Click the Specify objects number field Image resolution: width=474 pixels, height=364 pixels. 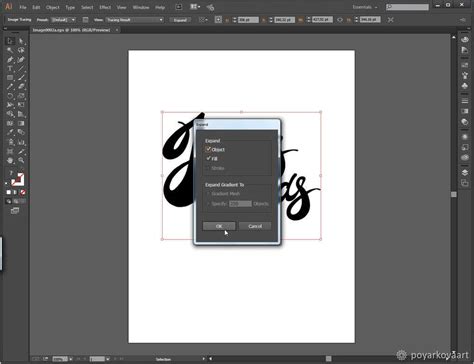tap(240, 203)
